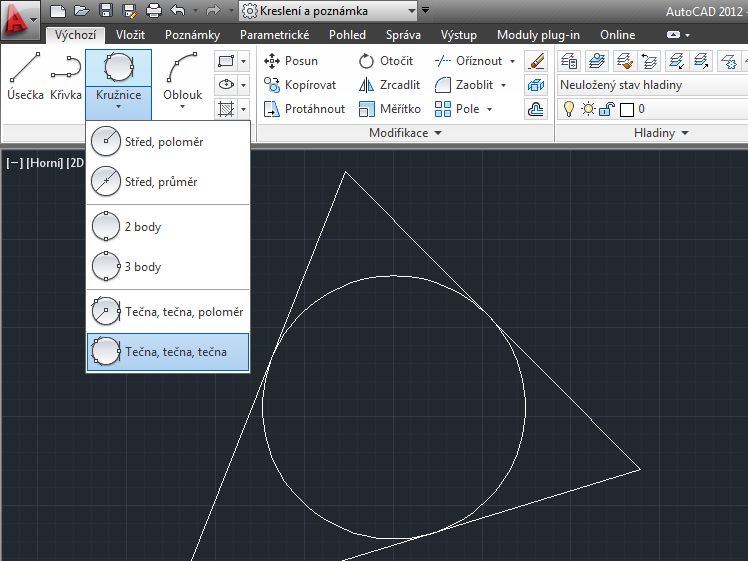Click the Protáhnout stretch tool
The width and height of the screenshot is (748, 561).
tap(304, 109)
